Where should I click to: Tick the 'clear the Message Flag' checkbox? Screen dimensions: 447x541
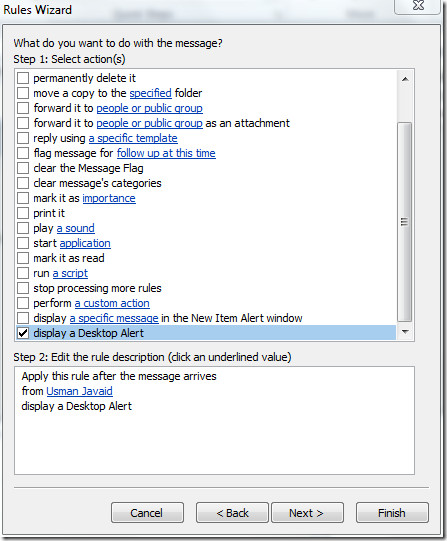click(x=23, y=168)
